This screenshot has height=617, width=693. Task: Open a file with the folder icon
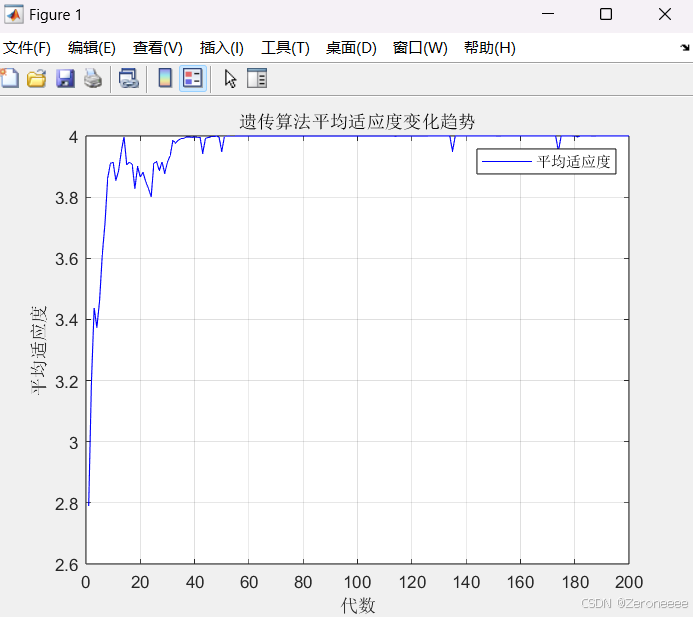[37, 79]
